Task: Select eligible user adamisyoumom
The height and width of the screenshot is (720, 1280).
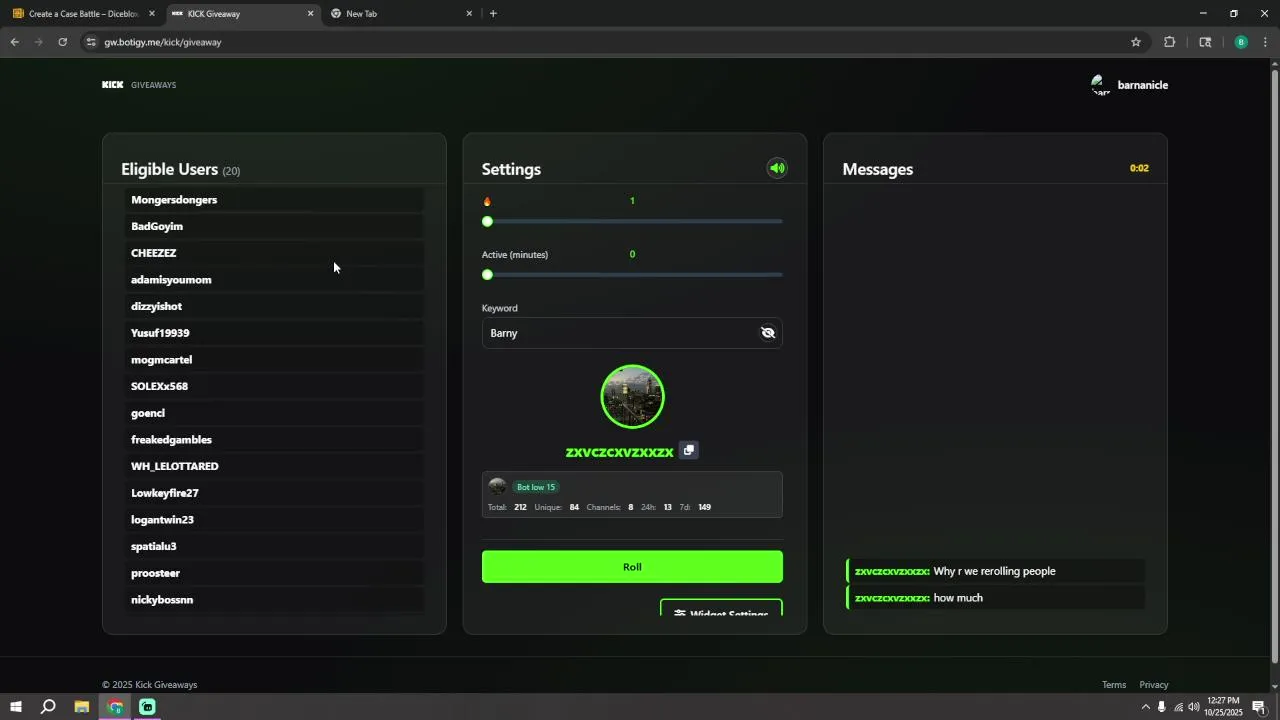Action: click(274, 280)
